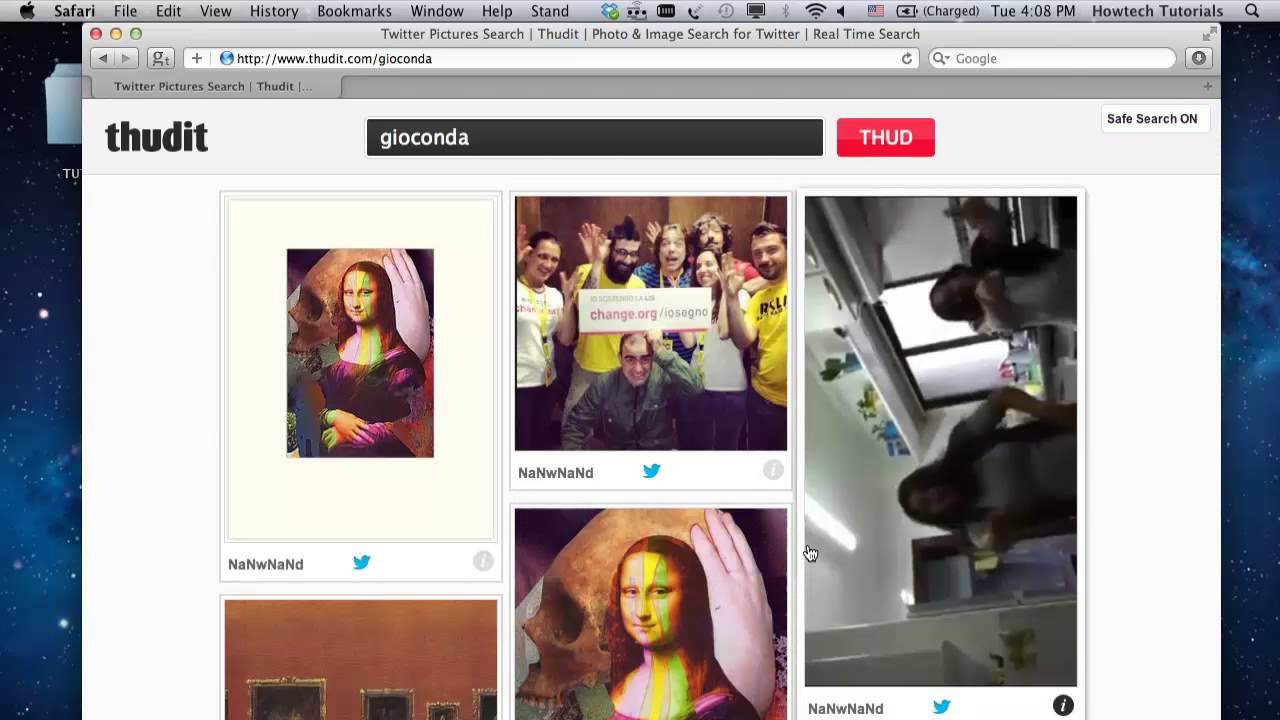Click the Wi-Fi status icon
The height and width of the screenshot is (720, 1280).
816,11
